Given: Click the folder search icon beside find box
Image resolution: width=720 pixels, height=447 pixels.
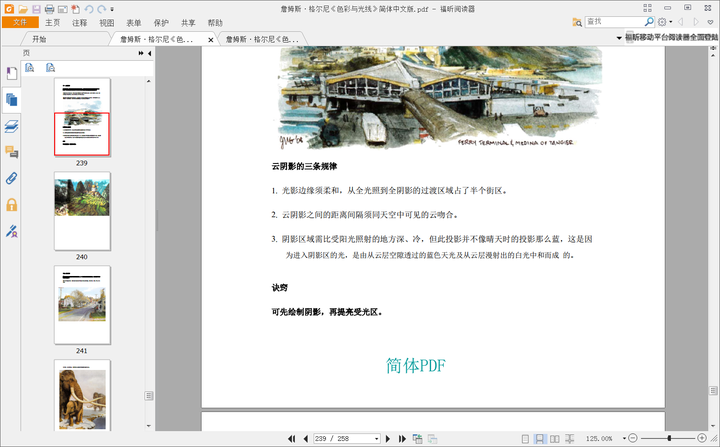Looking at the screenshot, I should coord(577,22).
